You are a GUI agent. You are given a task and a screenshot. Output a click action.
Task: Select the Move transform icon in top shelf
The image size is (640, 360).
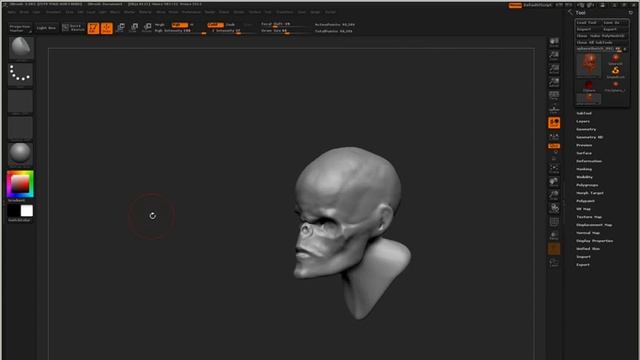pos(120,28)
